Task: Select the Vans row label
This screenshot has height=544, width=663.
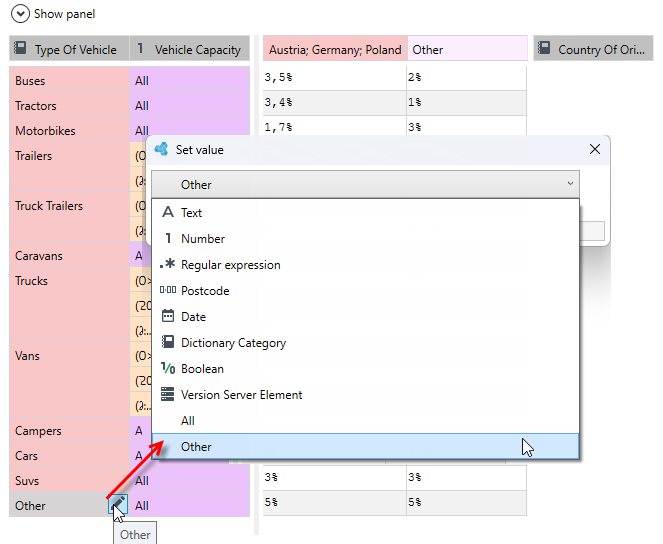Action: pyautogui.click(x=27, y=355)
